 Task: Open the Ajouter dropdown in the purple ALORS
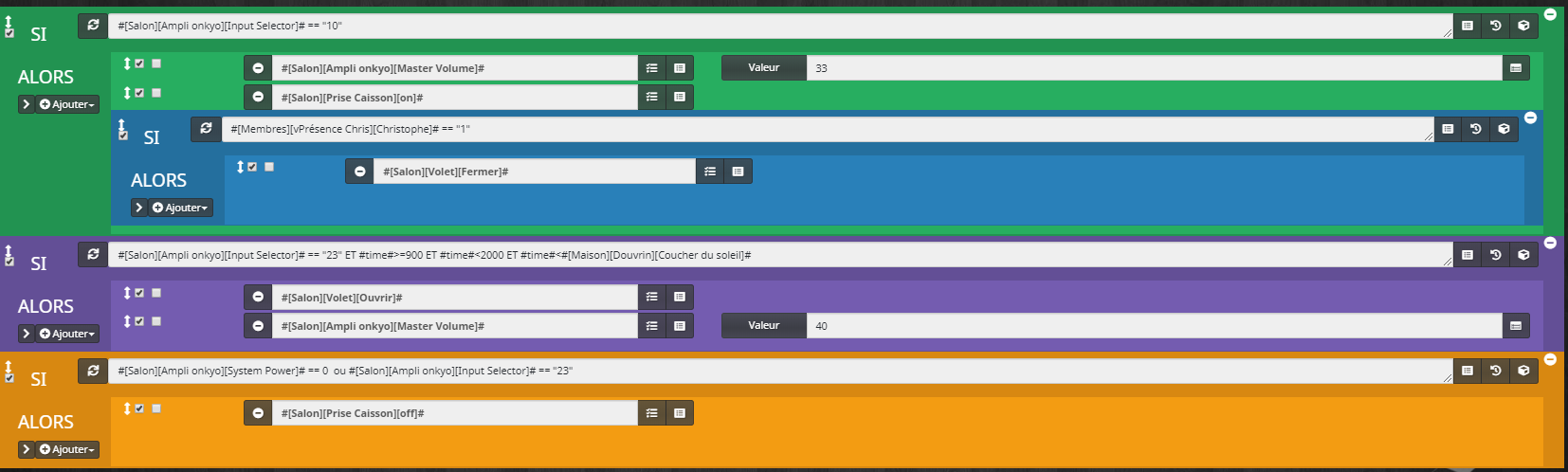point(67,334)
